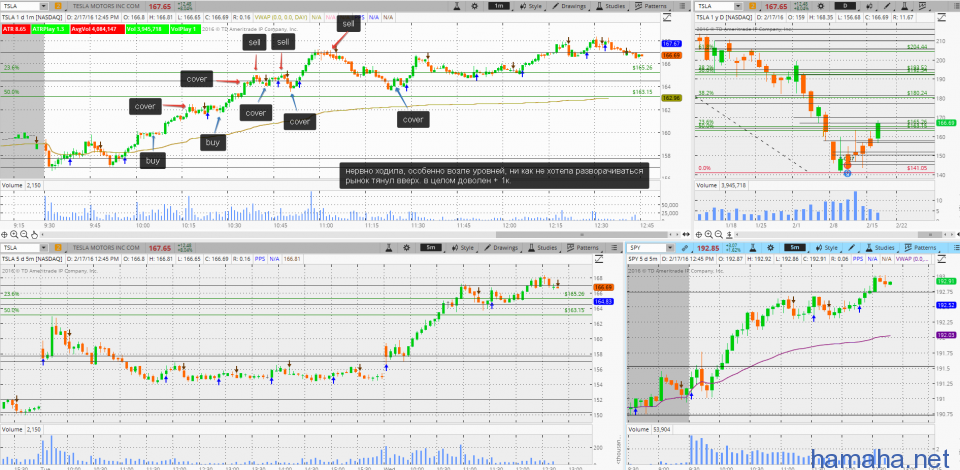960x470 pixels.
Task: Click crosshair pan icon below daily chart
Action: [699, 235]
